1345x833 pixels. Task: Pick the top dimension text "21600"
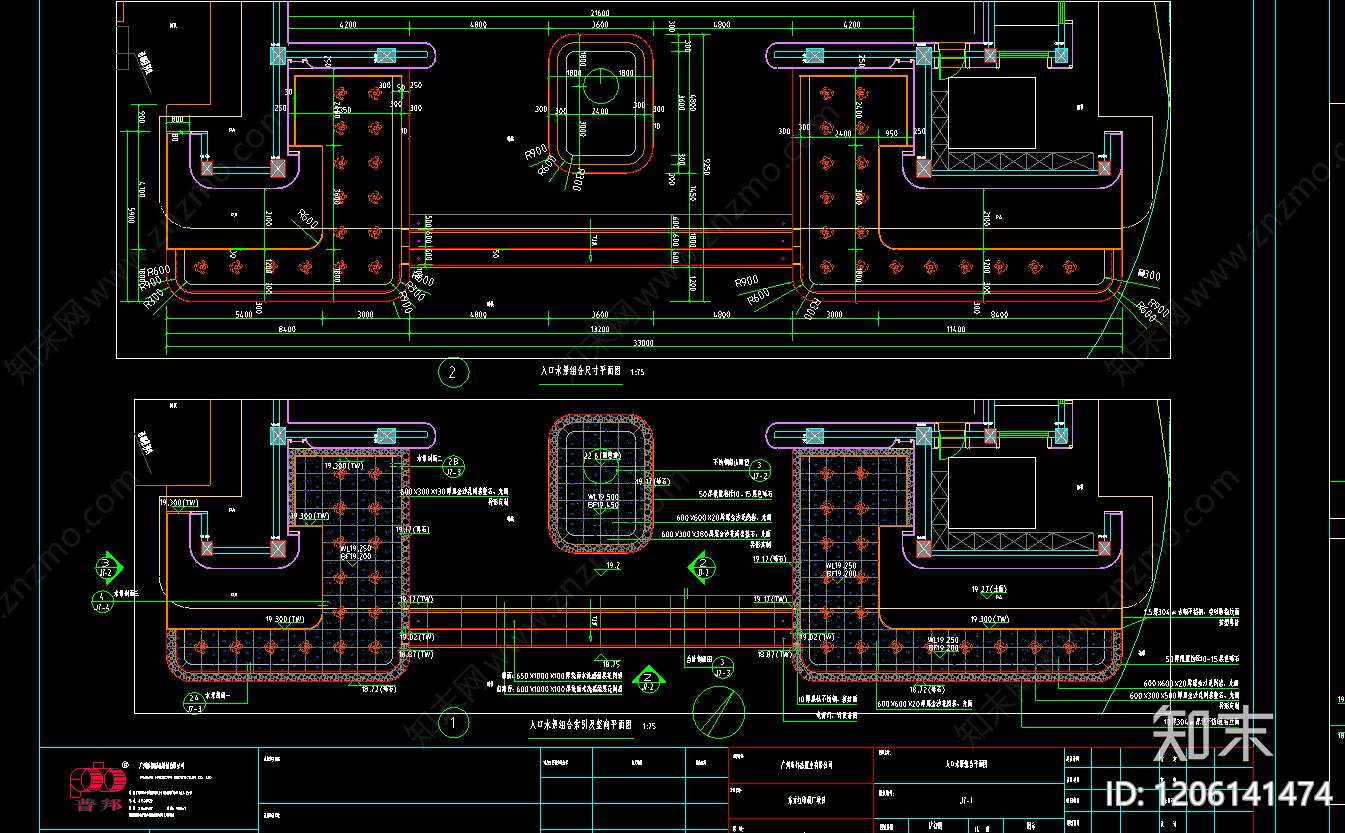click(599, 11)
